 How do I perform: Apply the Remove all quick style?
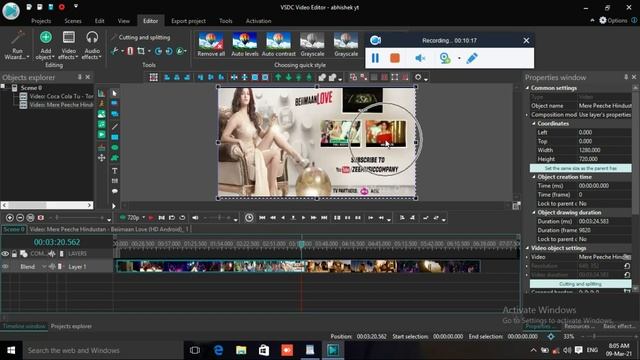point(211,44)
